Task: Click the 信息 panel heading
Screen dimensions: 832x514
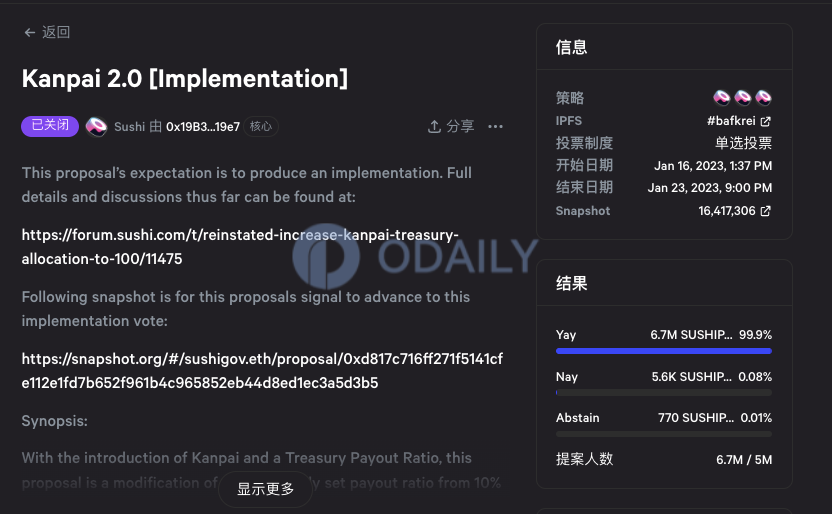Action: coord(571,47)
